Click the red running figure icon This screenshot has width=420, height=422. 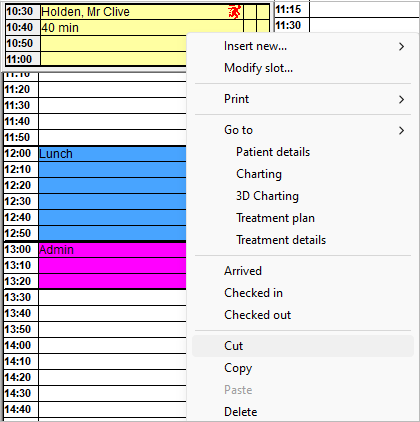(234, 12)
